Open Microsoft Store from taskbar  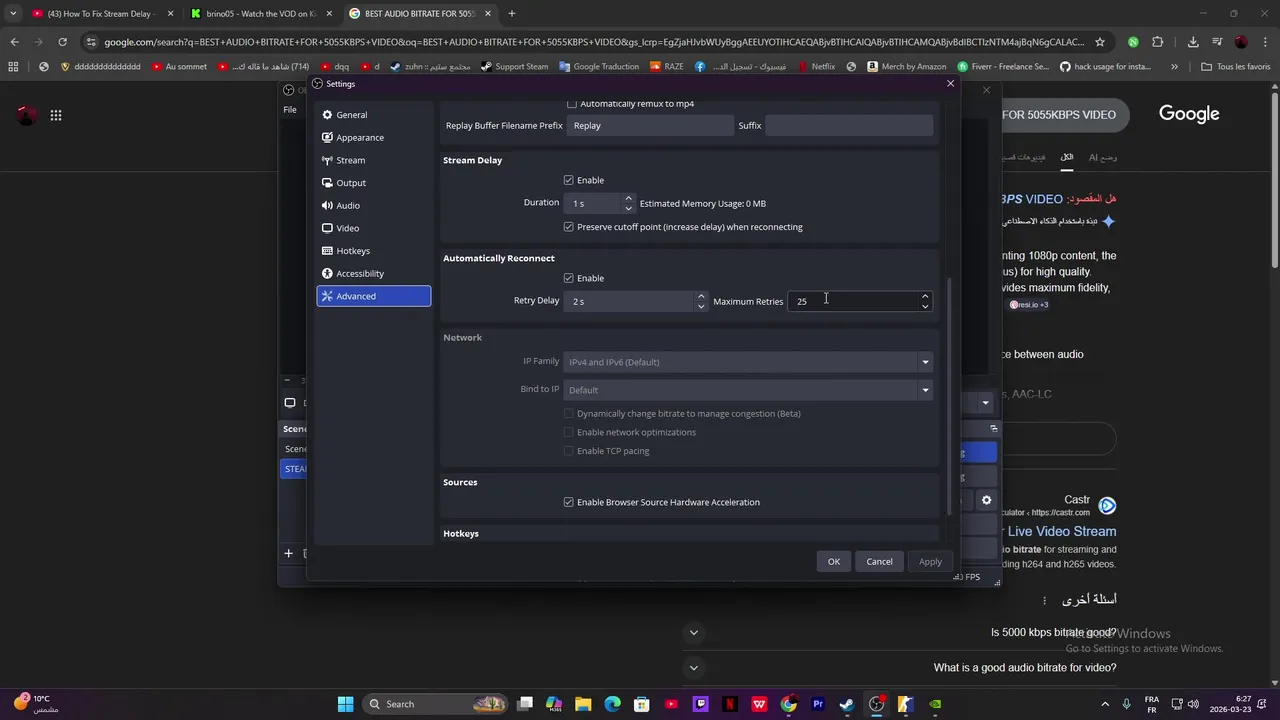coord(642,704)
